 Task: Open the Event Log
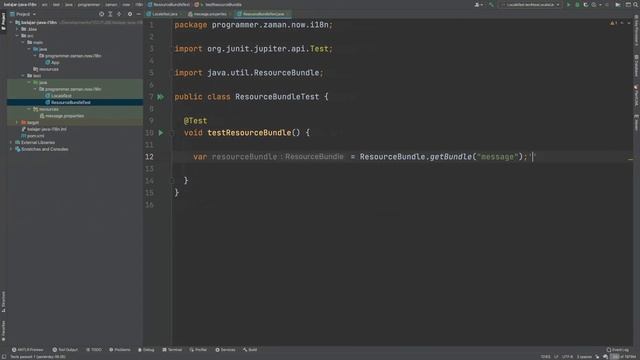pos(617,350)
